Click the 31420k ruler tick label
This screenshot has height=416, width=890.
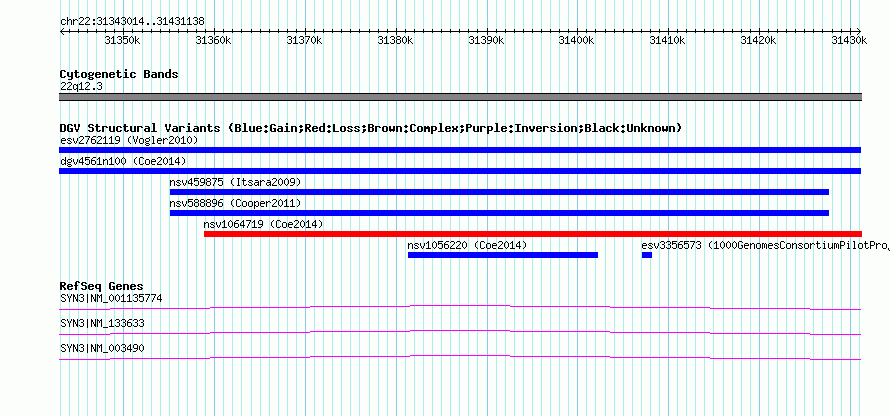pos(758,40)
